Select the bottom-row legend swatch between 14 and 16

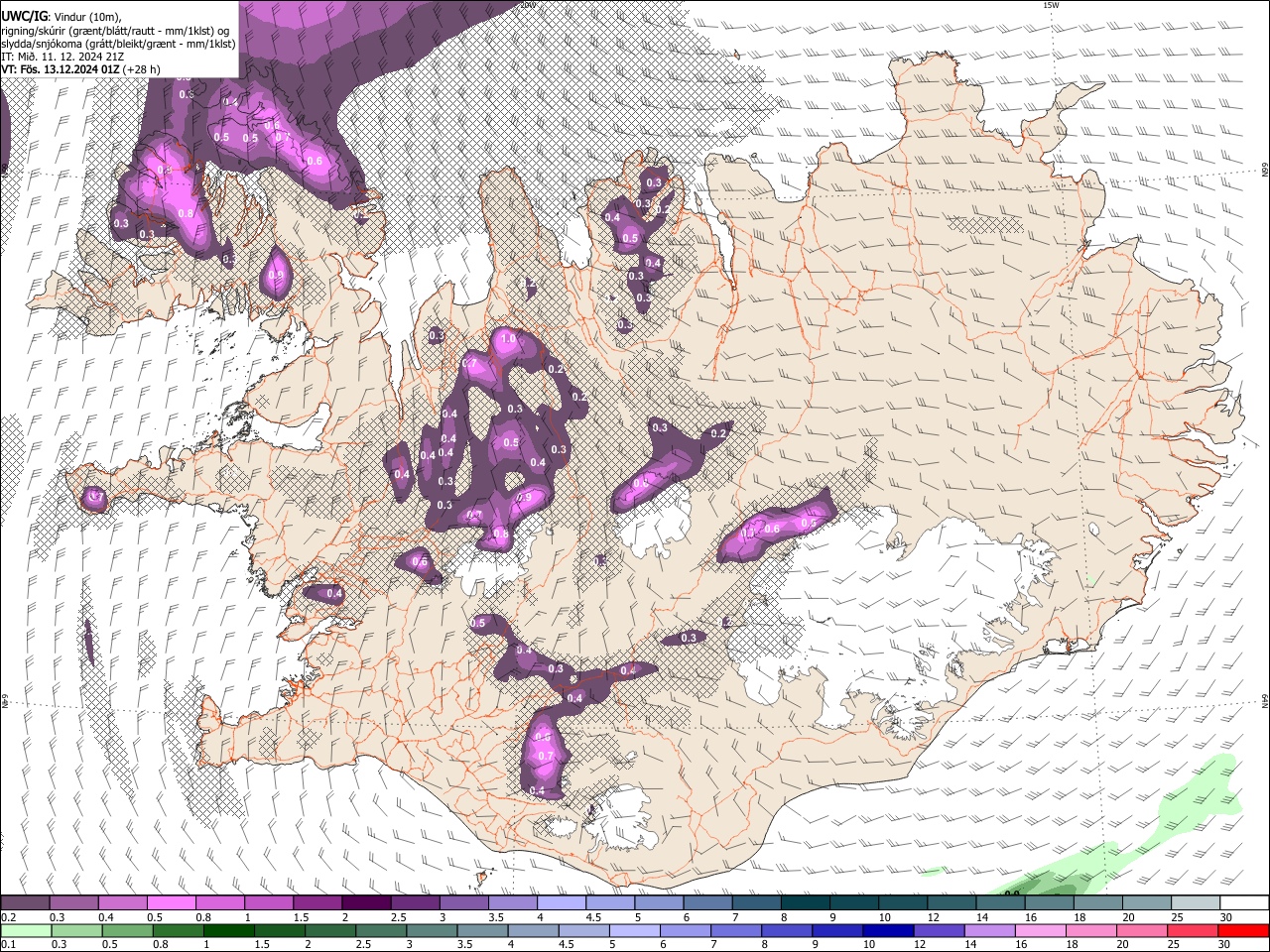coord(990,930)
